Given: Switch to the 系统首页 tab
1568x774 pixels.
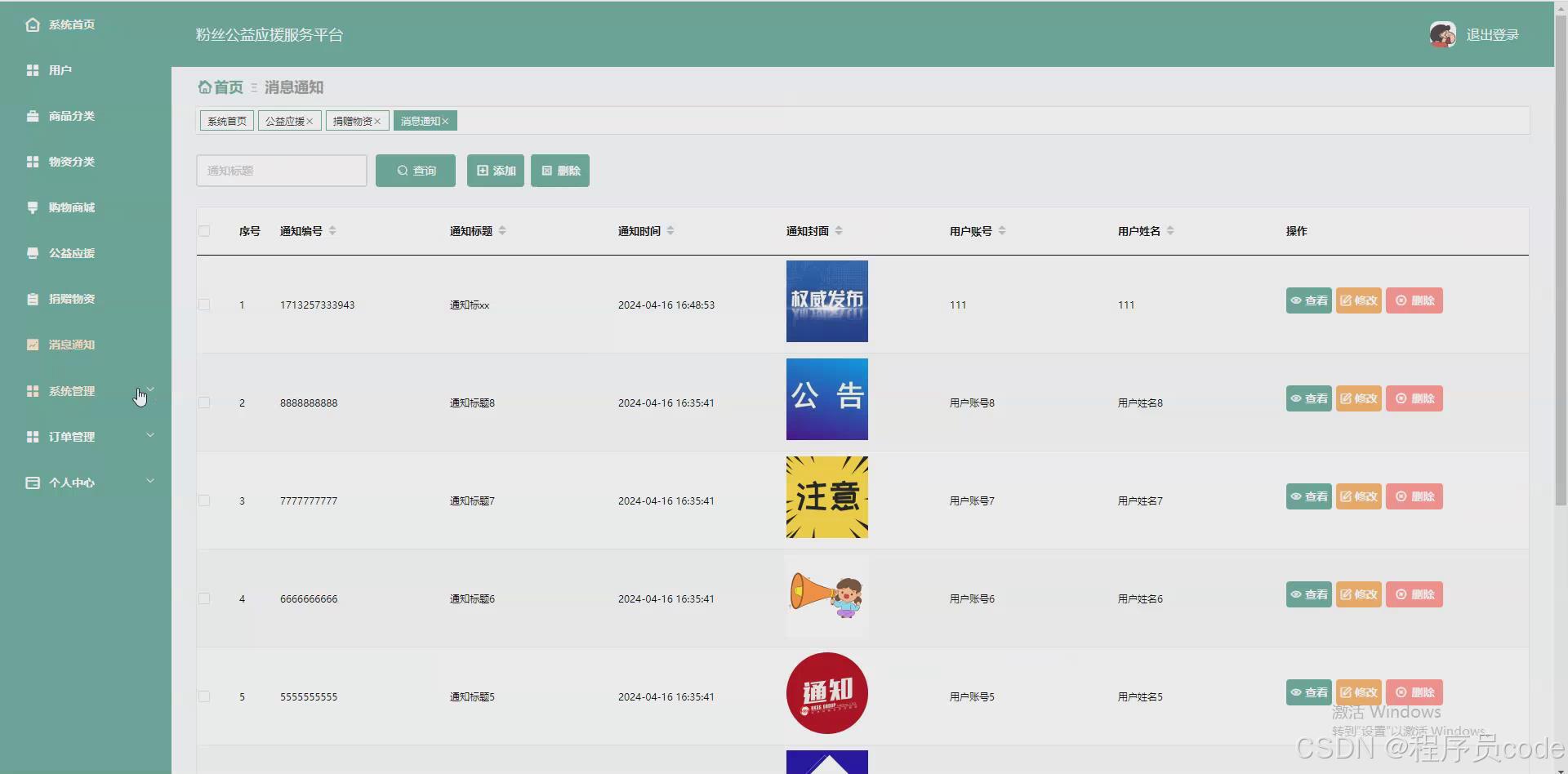Looking at the screenshot, I should click(x=227, y=121).
